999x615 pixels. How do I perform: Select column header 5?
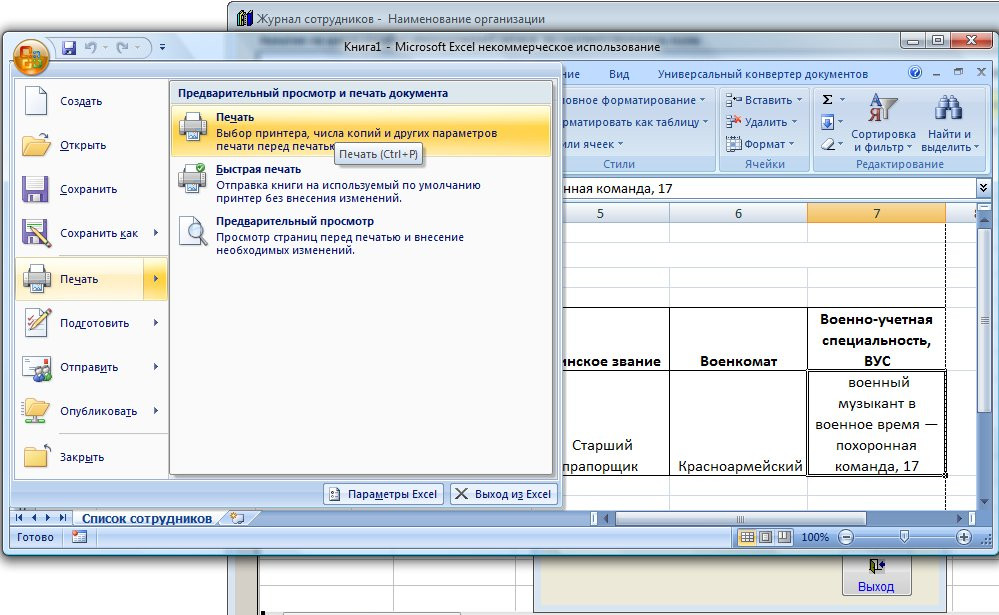point(600,213)
